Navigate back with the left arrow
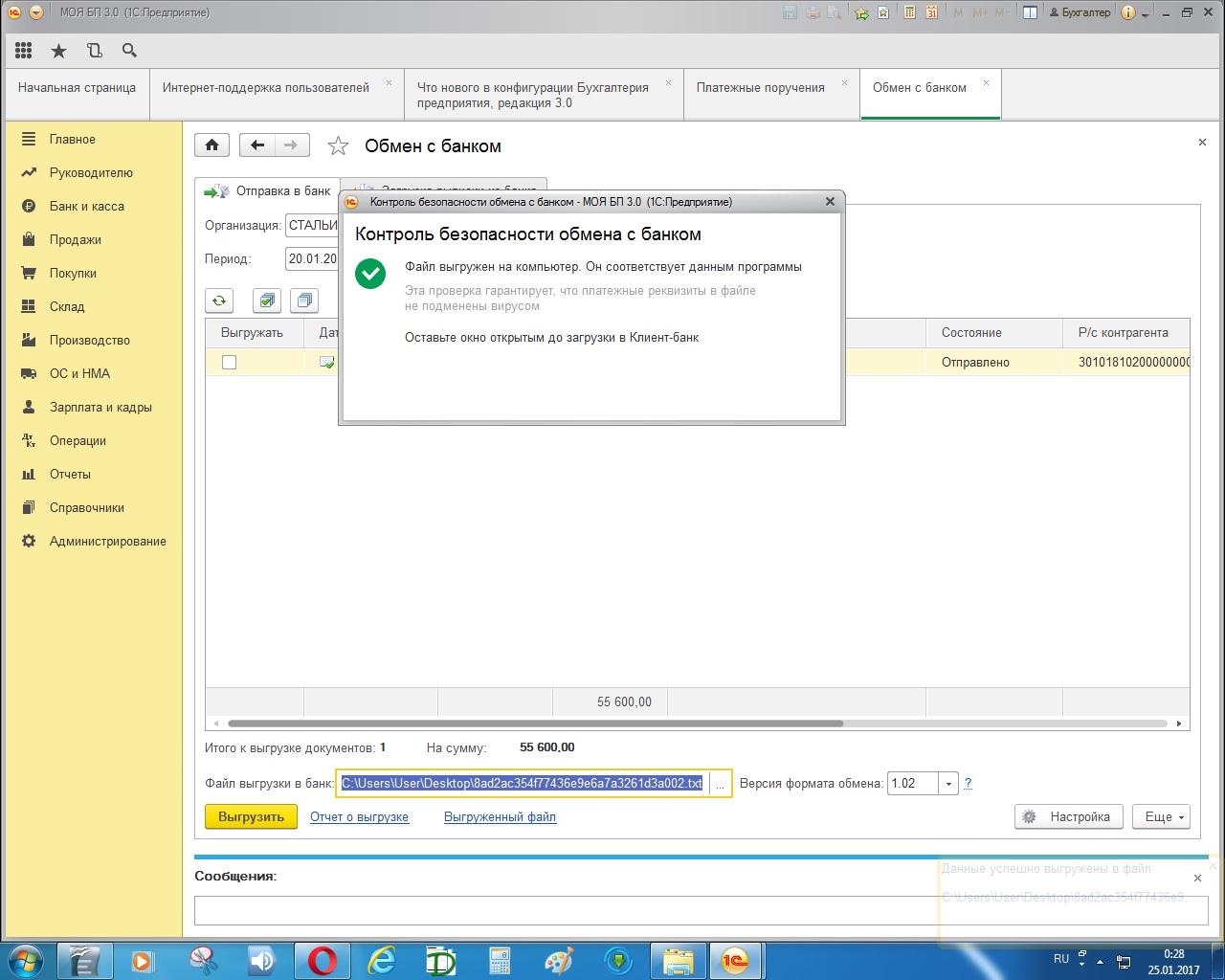1225x980 pixels. pyautogui.click(x=256, y=145)
